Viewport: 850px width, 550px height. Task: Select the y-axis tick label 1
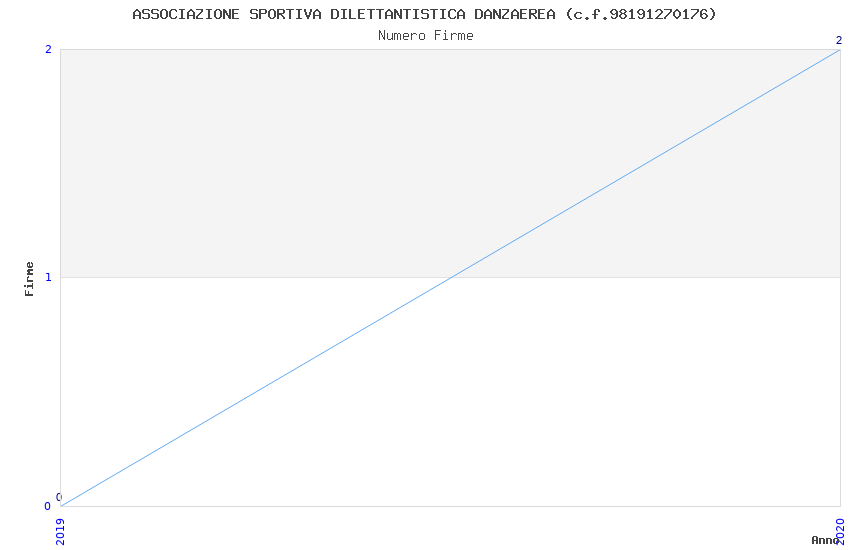click(48, 277)
